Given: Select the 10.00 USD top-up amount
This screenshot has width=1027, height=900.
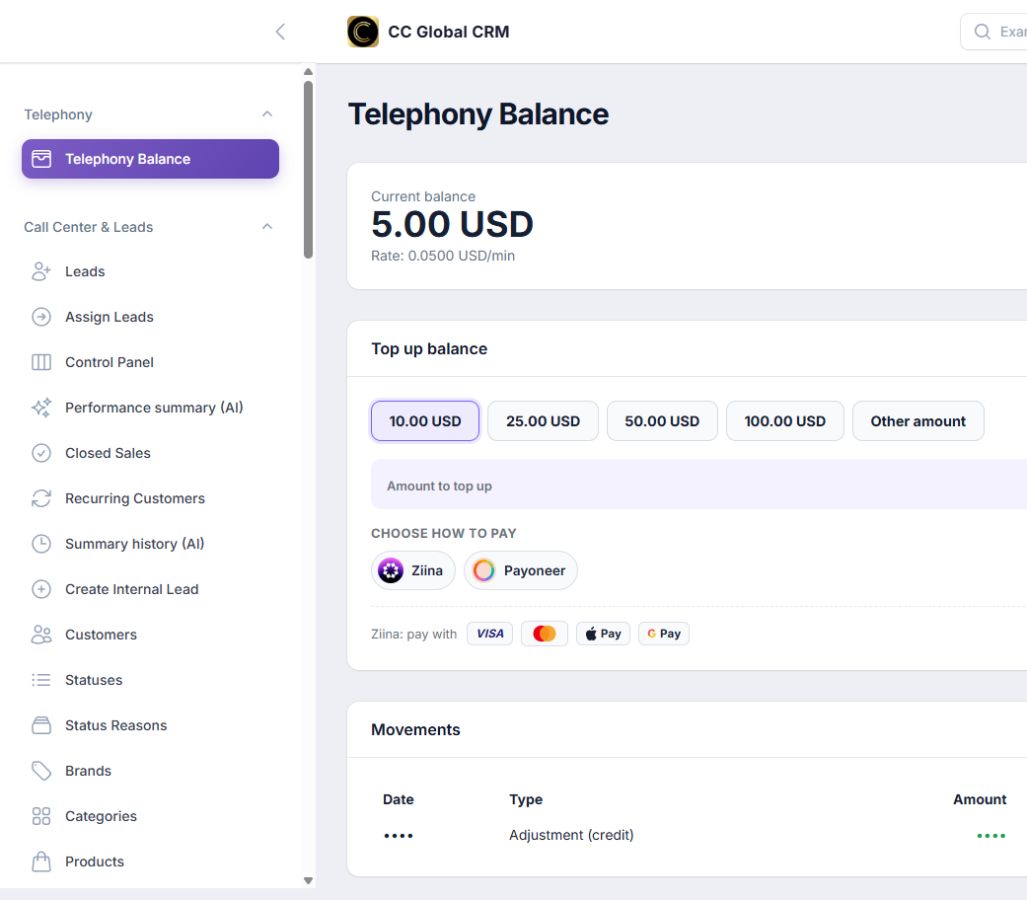Looking at the screenshot, I should click(x=425, y=421).
